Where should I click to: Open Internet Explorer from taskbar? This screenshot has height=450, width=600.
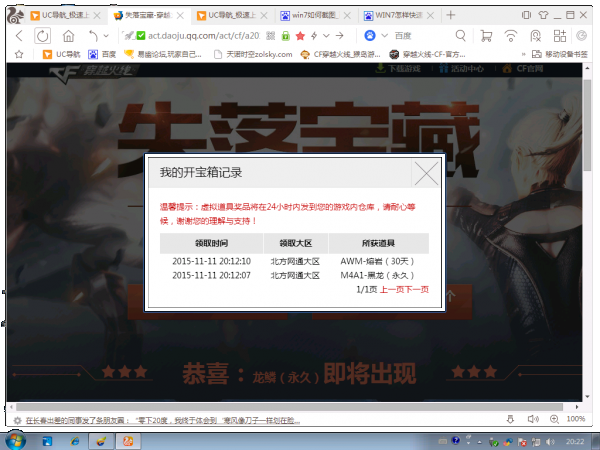[75, 442]
